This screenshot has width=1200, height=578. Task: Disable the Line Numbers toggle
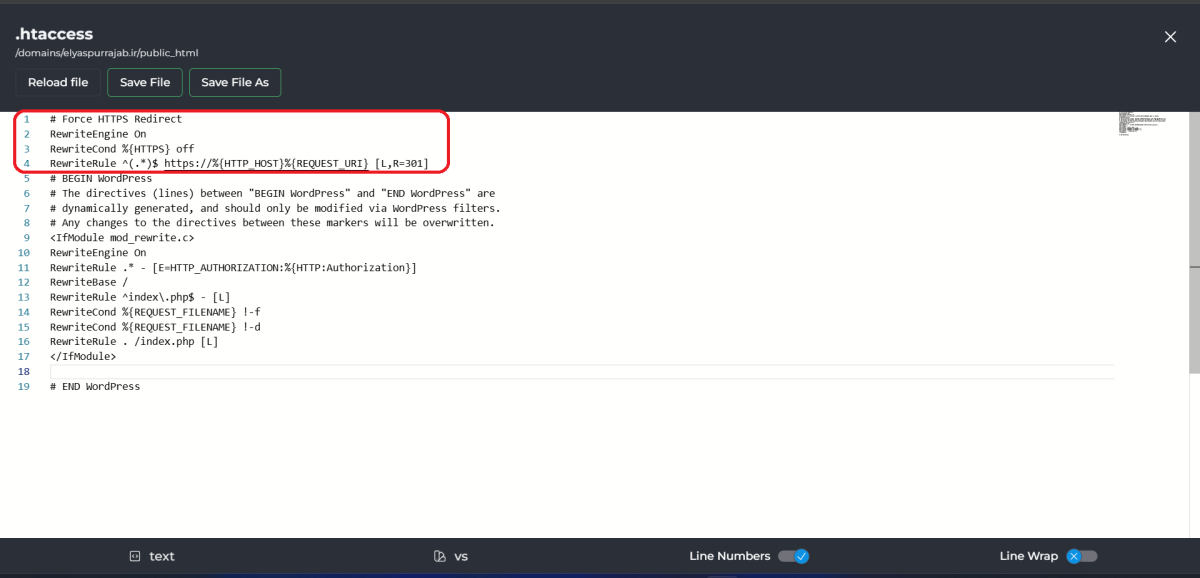pos(793,556)
